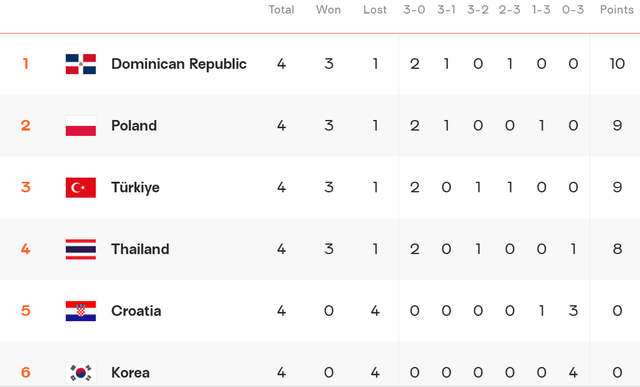This screenshot has height=387, width=640.
Task: Select the Croatia flag icon
Action: coord(81,311)
